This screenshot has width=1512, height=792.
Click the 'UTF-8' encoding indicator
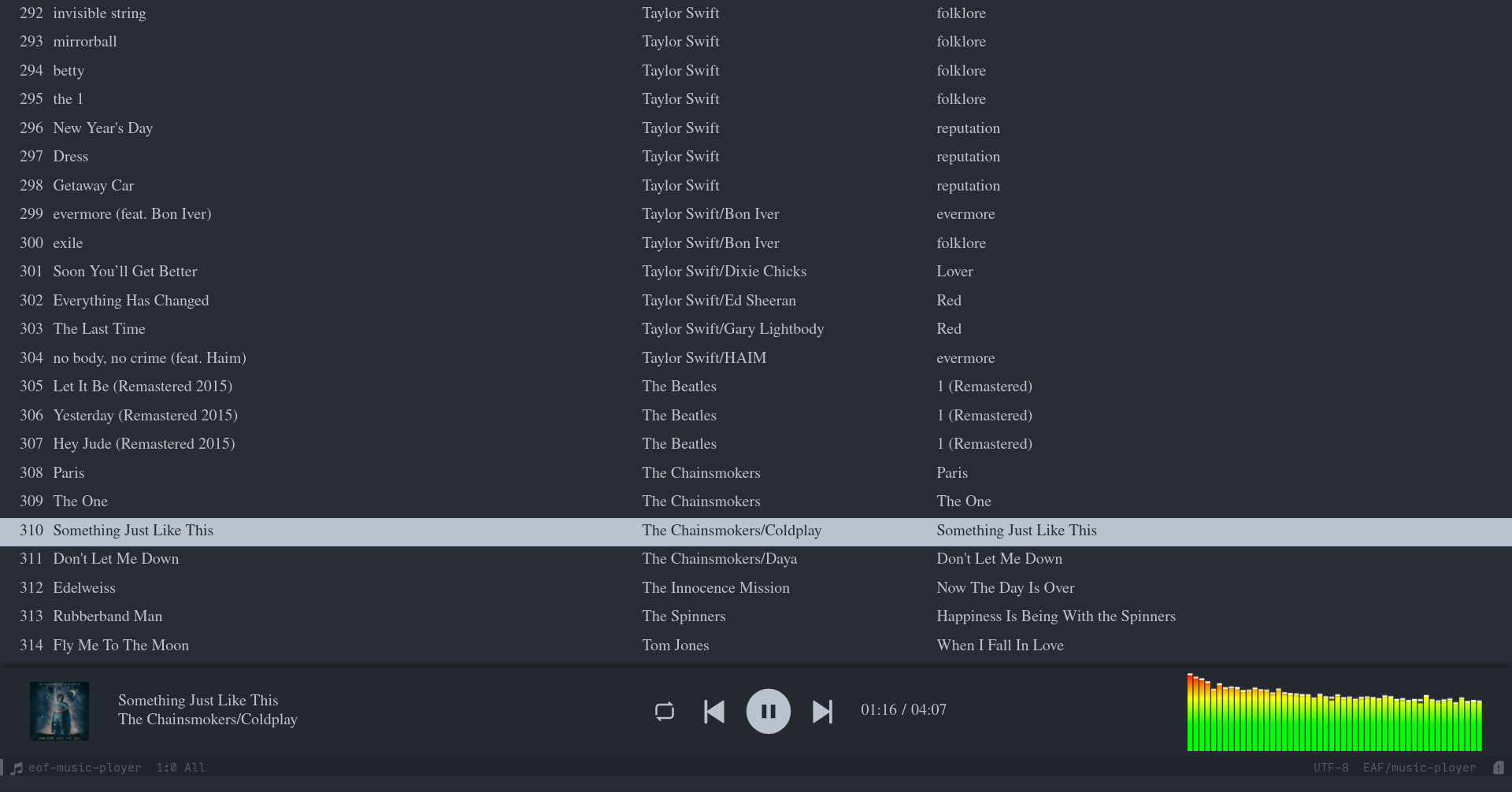coord(1330,768)
